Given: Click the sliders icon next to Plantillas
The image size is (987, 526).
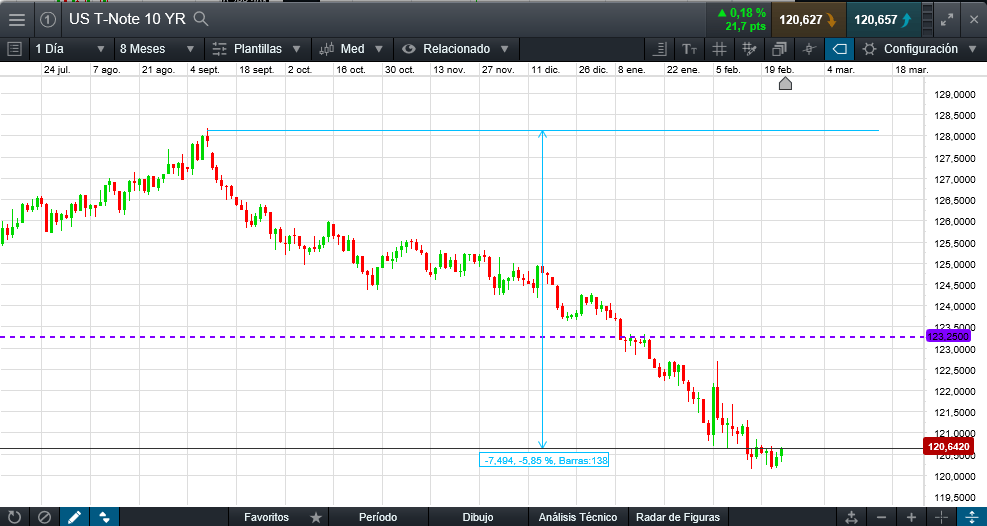Looking at the screenshot, I should (x=220, y=49).
